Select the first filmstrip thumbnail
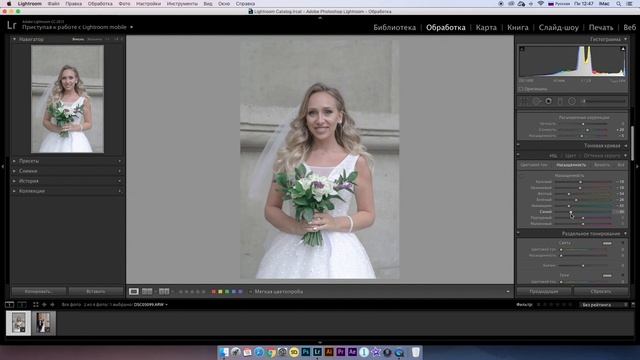 tap(18, 323)
